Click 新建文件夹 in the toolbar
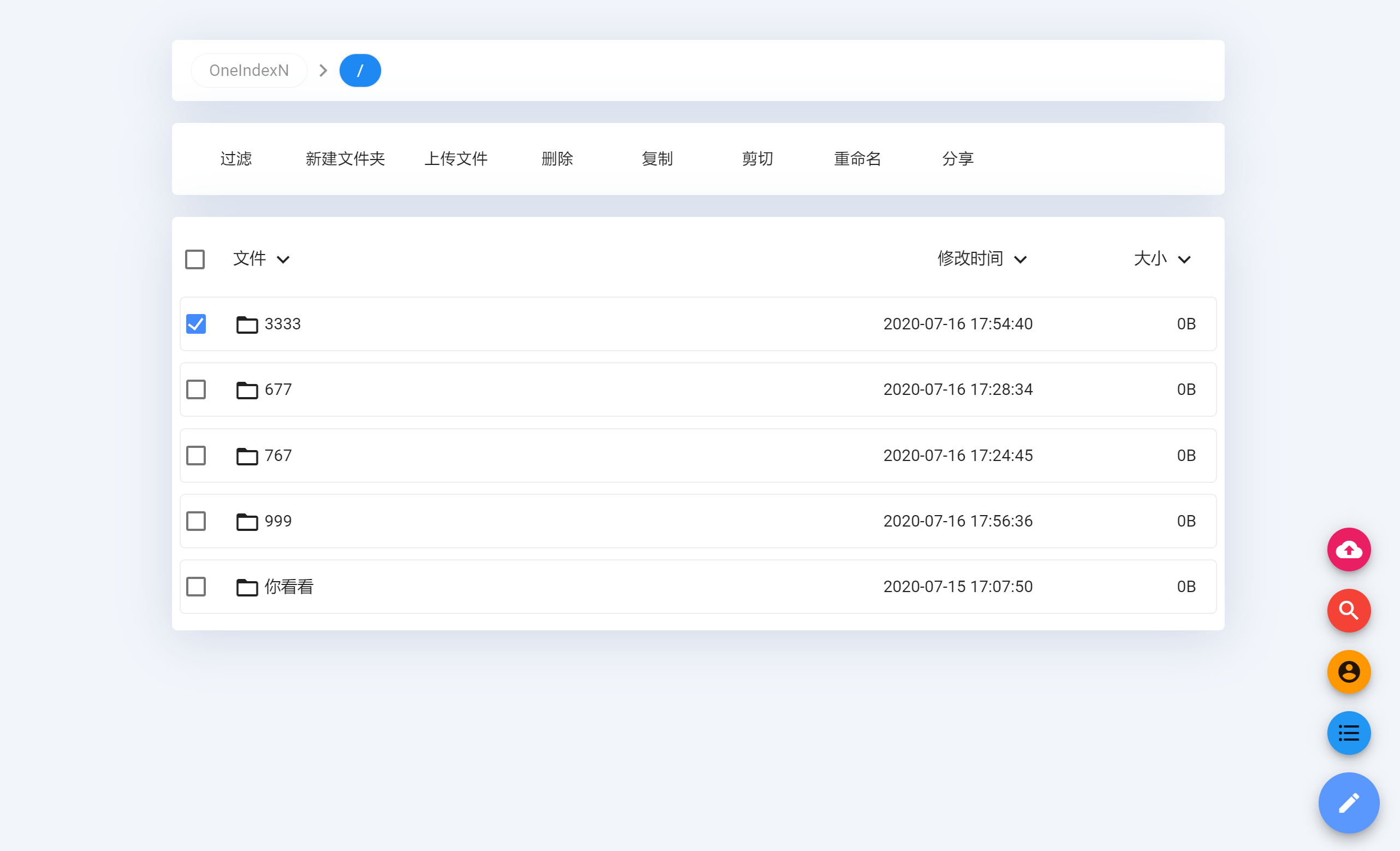Image resolution: width=1400 pixels, height=851 pixels. point(345,158)
